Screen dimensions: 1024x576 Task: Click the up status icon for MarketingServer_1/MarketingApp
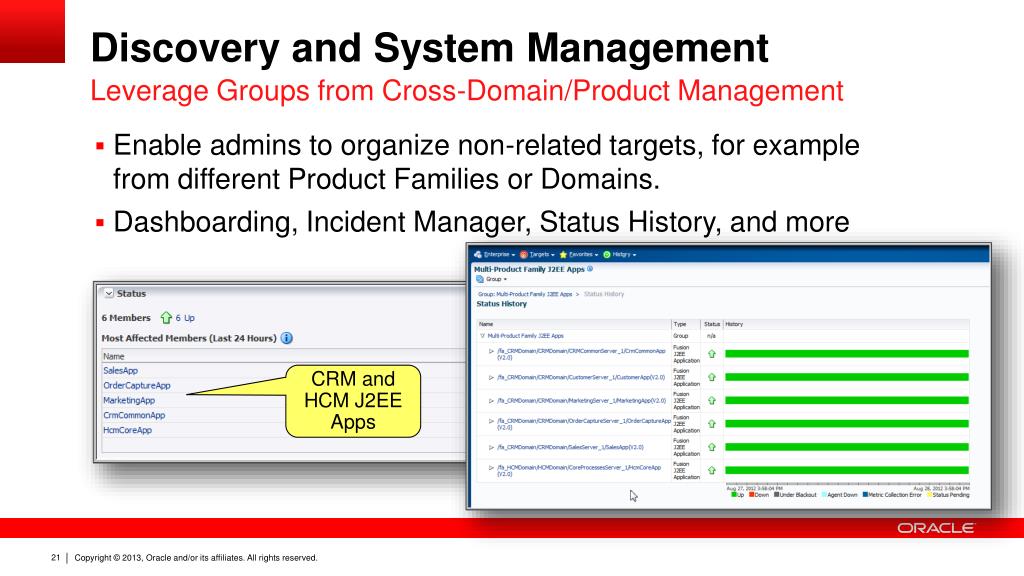click(x=712, y=400)
